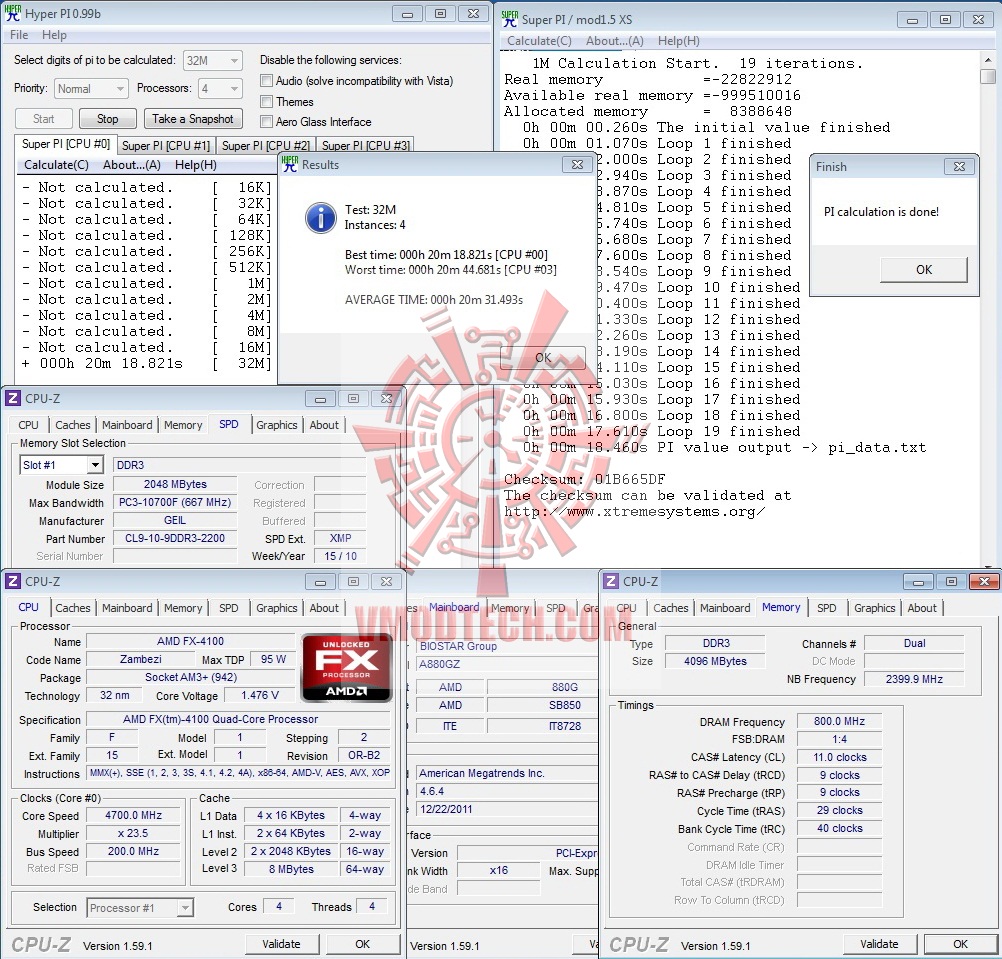Click the CPU-Z icon in SPD window
Viewport: 1002px width, 959px height.
click(x=13, y=398)
